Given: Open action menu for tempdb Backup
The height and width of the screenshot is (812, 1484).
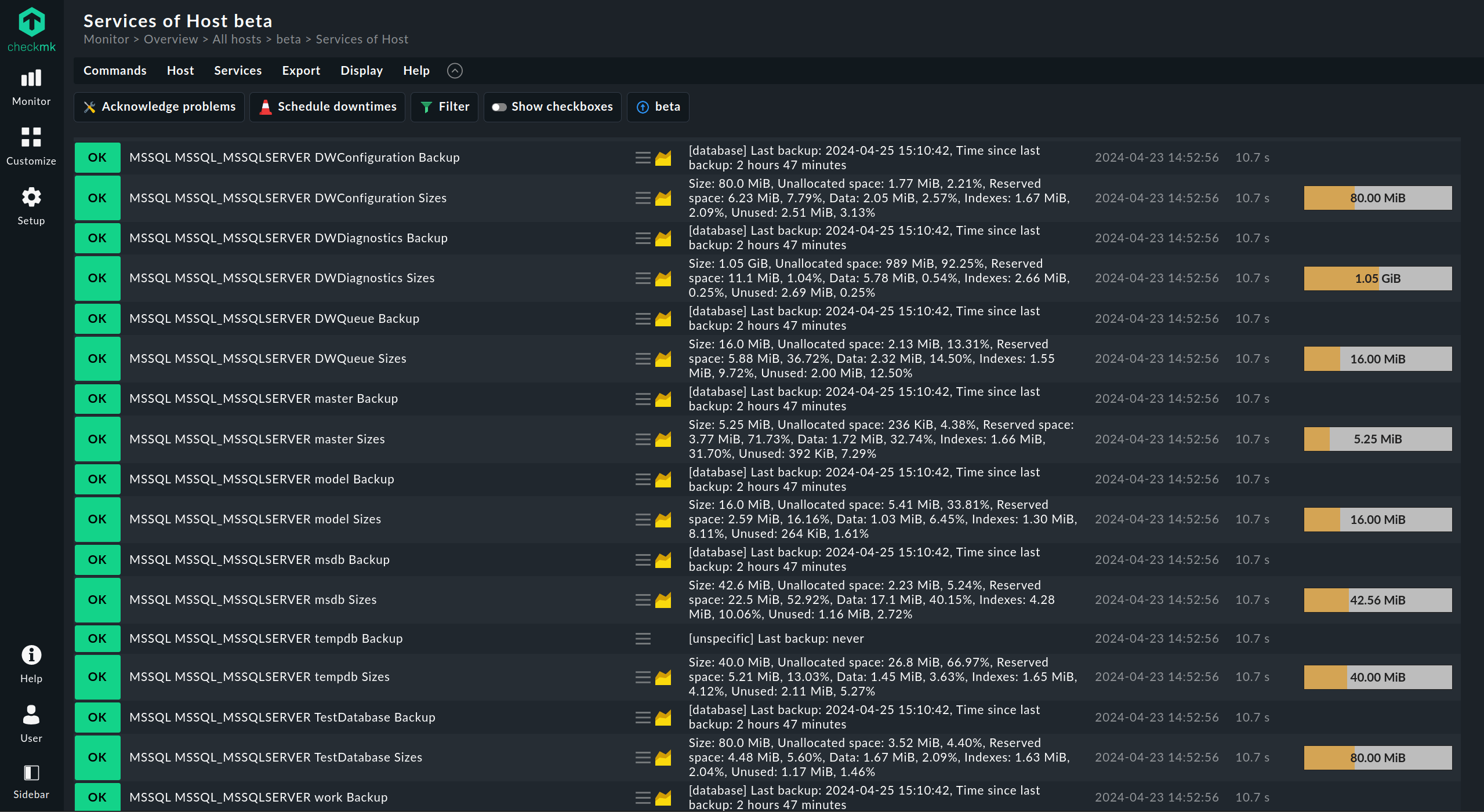Looking at the screenshot, I should click(x=643, y=639).
